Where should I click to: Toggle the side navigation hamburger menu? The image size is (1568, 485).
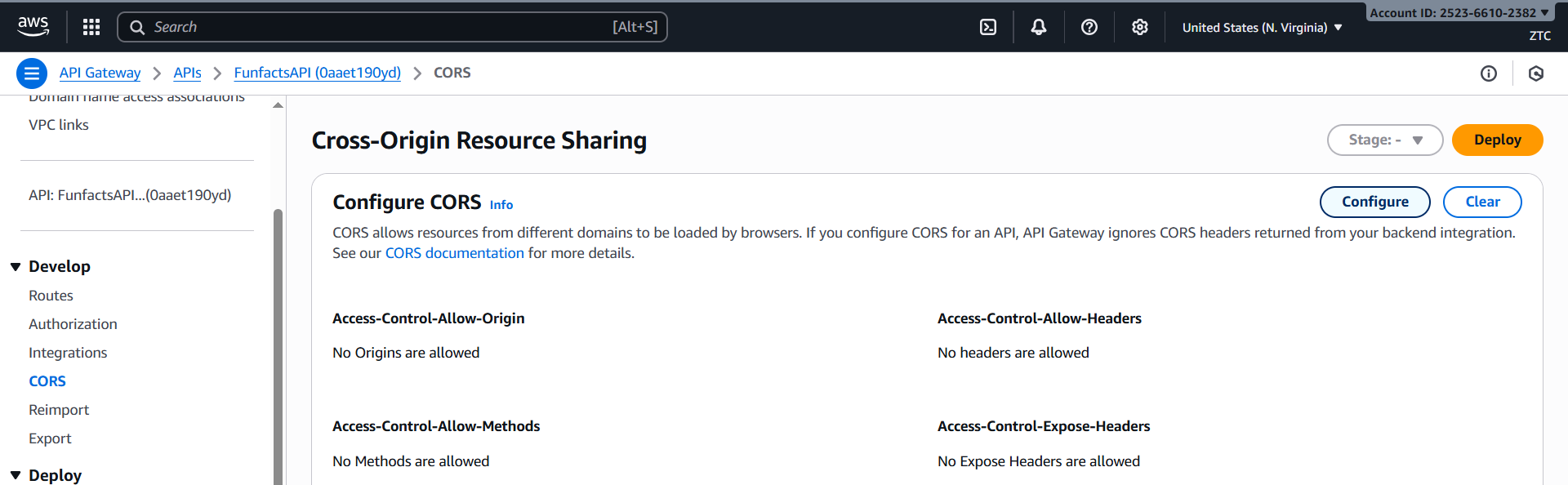32,73
